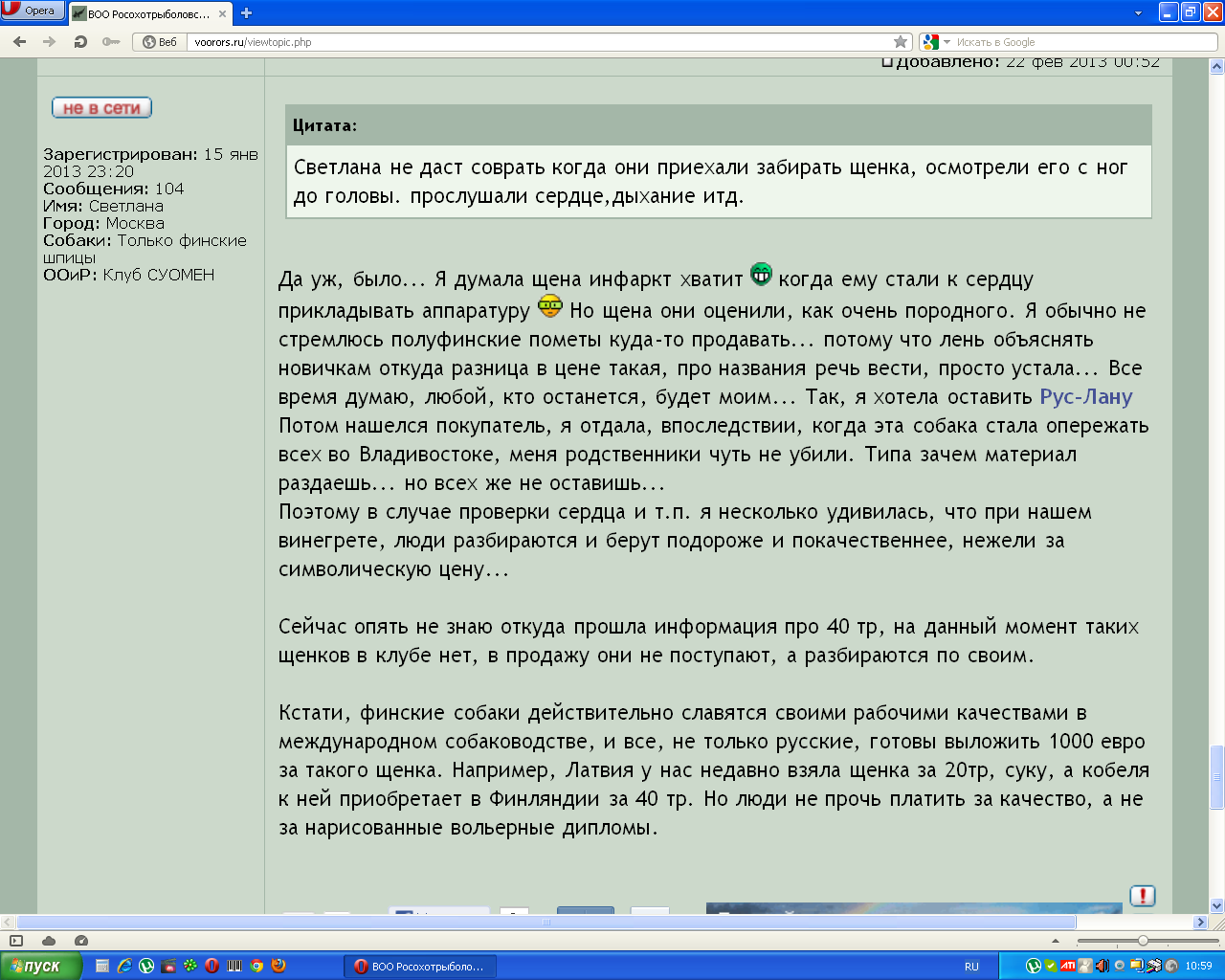
Task: Open the Opera Link cloud icon
Action: (x=49, y=941)
